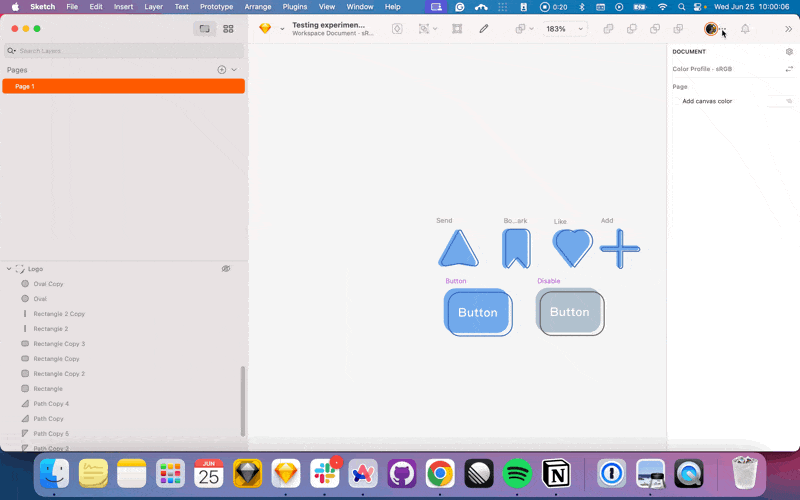Open Document settings gear icon
Image resolution: width=800 pixels, height=500 pixels.
[789, 52]
